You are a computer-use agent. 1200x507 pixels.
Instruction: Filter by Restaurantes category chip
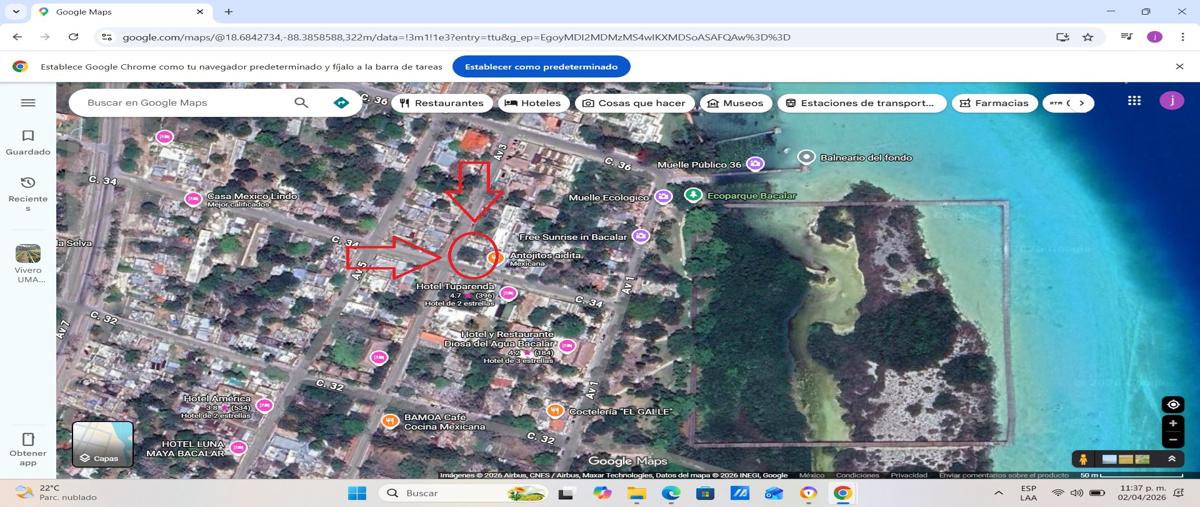pos(441,103)
